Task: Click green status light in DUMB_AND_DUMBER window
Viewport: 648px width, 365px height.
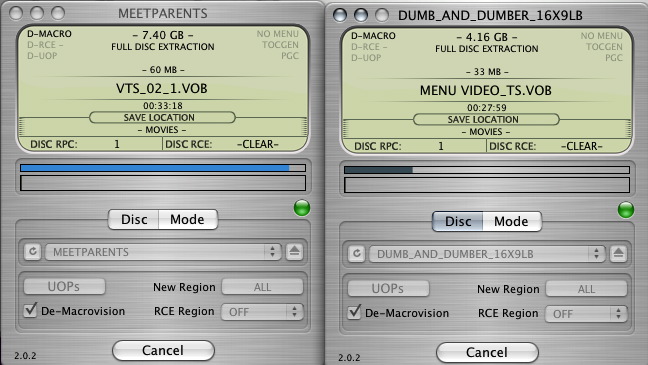Action: point(626,210)
